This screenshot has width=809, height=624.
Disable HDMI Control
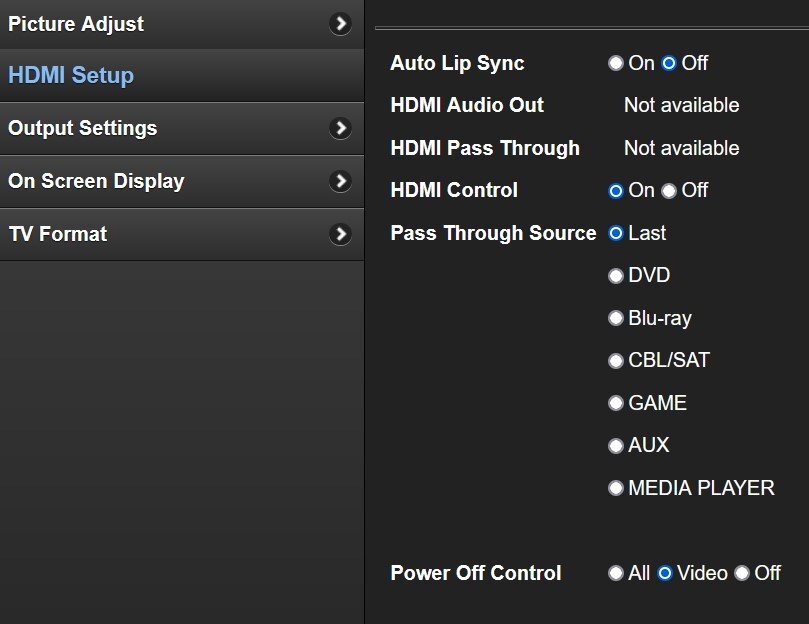[668, 190]
